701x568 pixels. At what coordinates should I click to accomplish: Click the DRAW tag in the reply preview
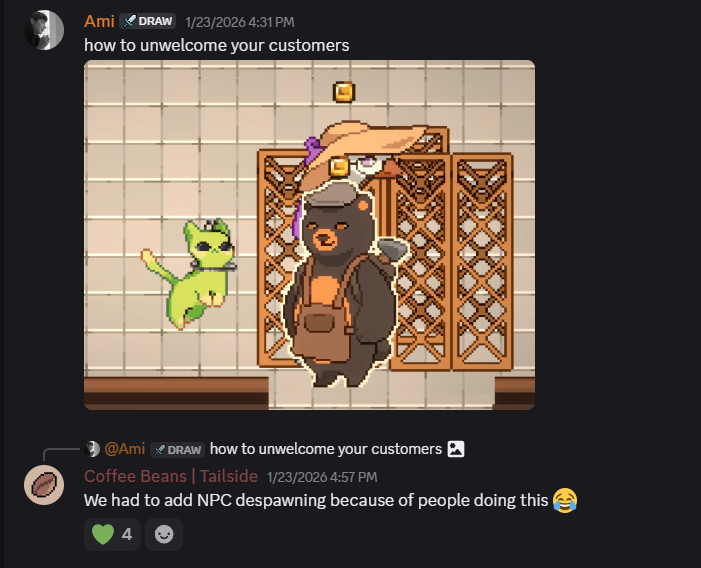point(177,450)
